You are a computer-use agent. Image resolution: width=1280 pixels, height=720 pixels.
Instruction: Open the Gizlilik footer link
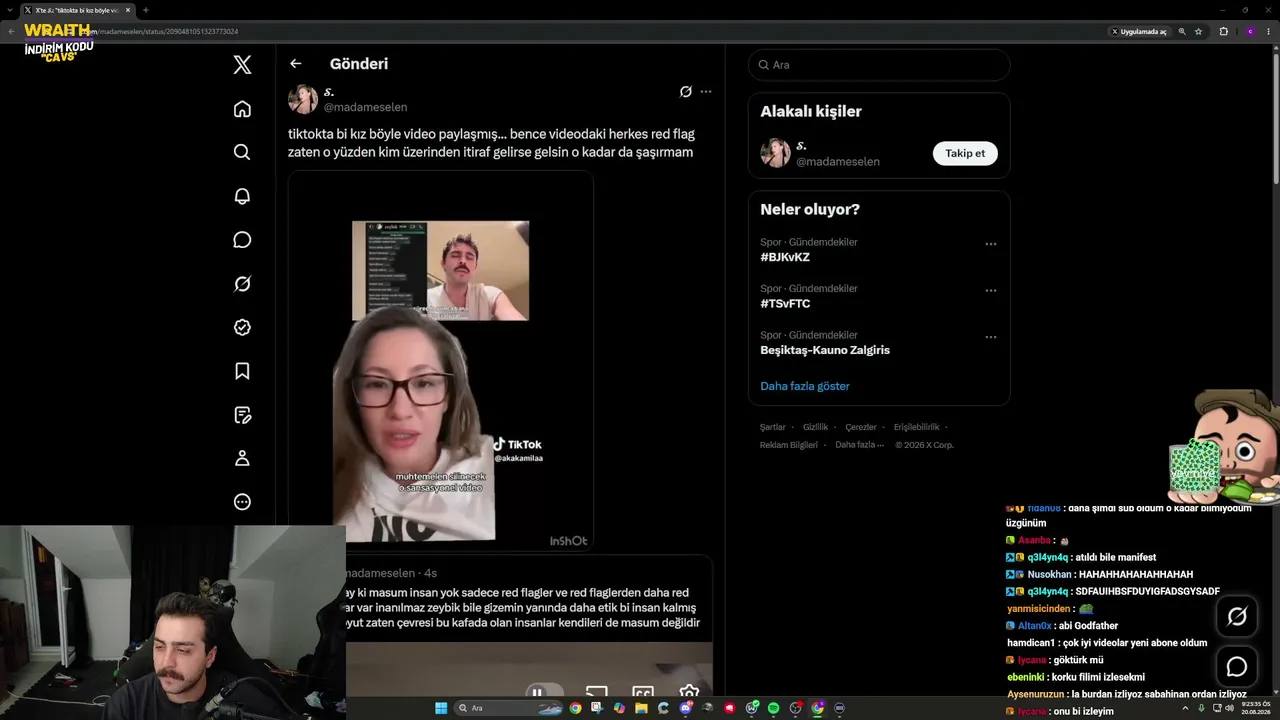[x=815, y=427]
